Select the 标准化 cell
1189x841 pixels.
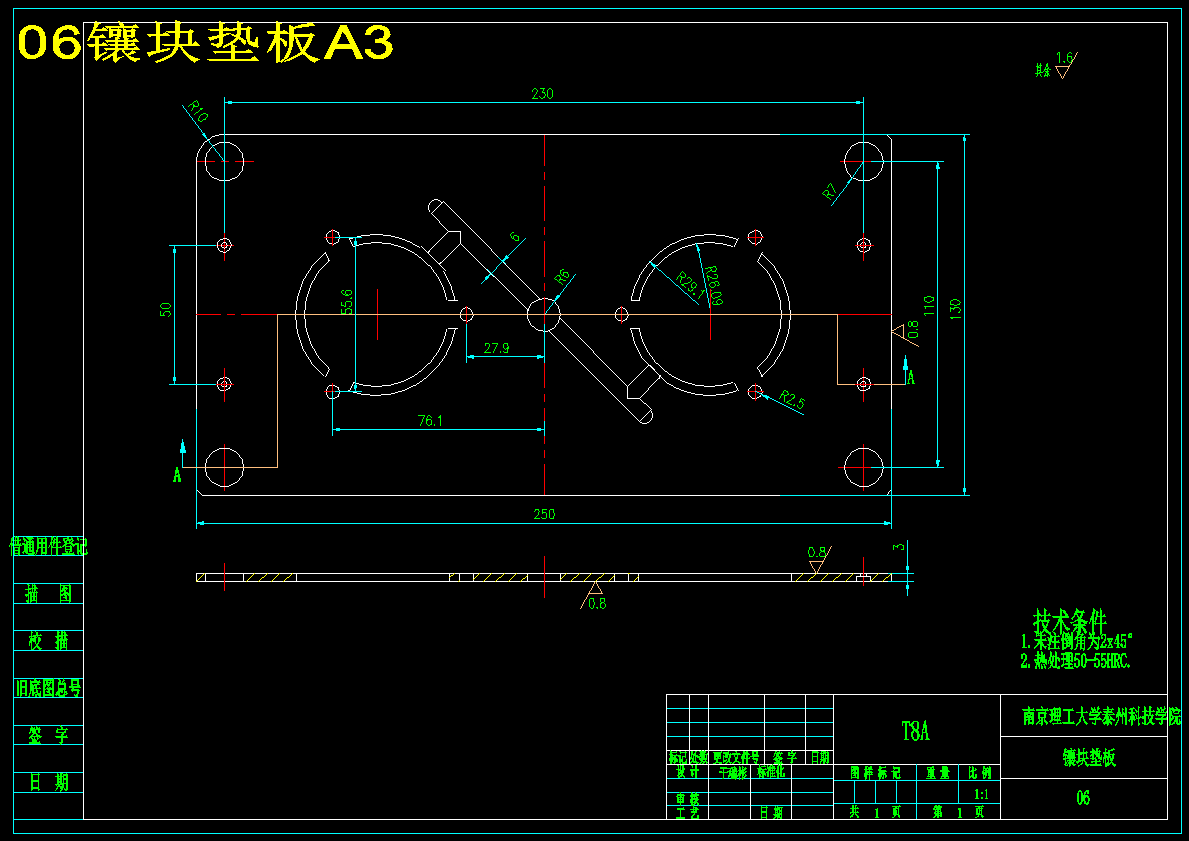771,772
